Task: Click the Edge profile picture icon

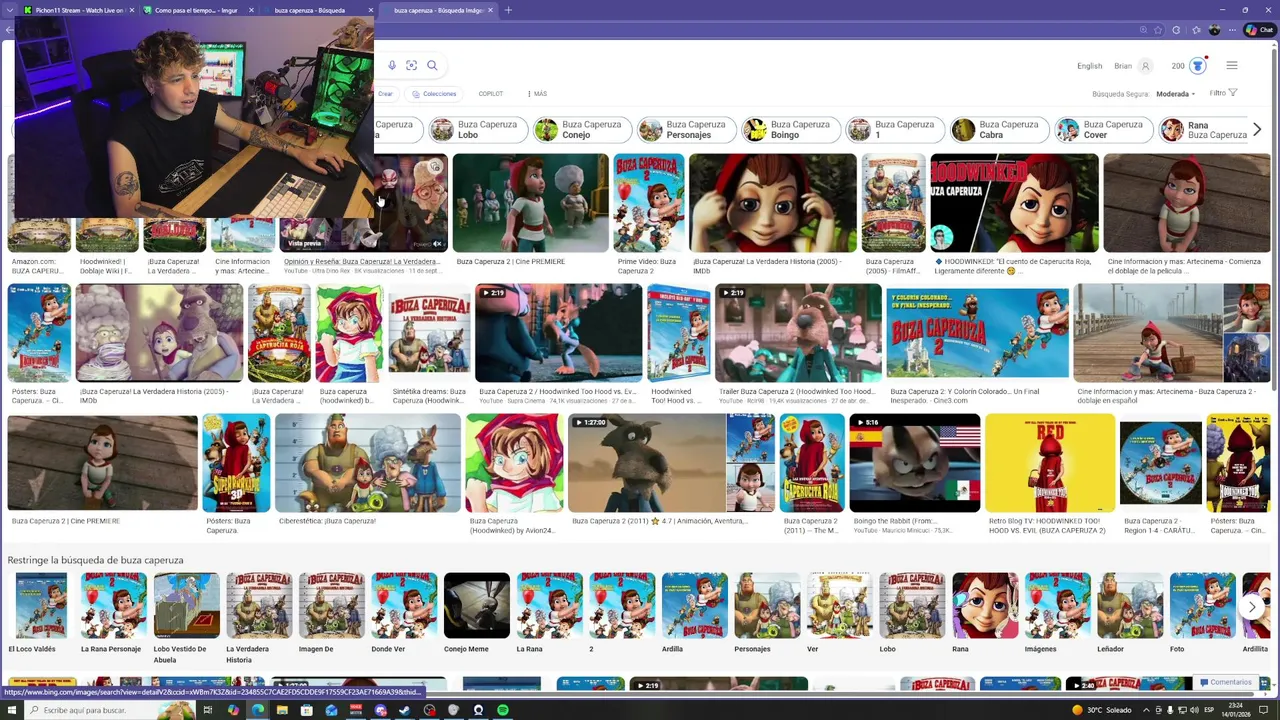Action: click(x=1215, y=30)
